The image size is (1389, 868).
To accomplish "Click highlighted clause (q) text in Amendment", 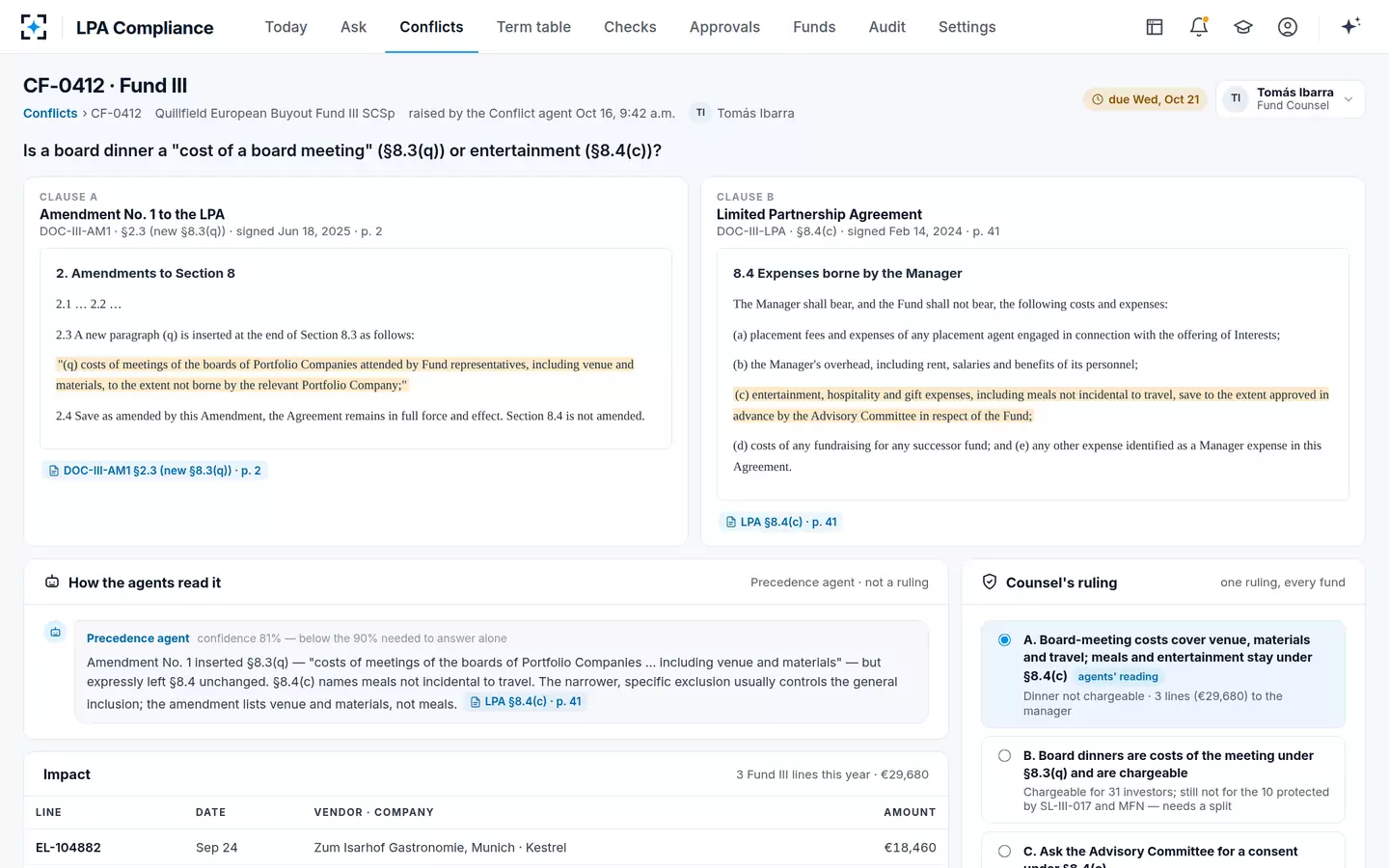I will click(344, 374).
